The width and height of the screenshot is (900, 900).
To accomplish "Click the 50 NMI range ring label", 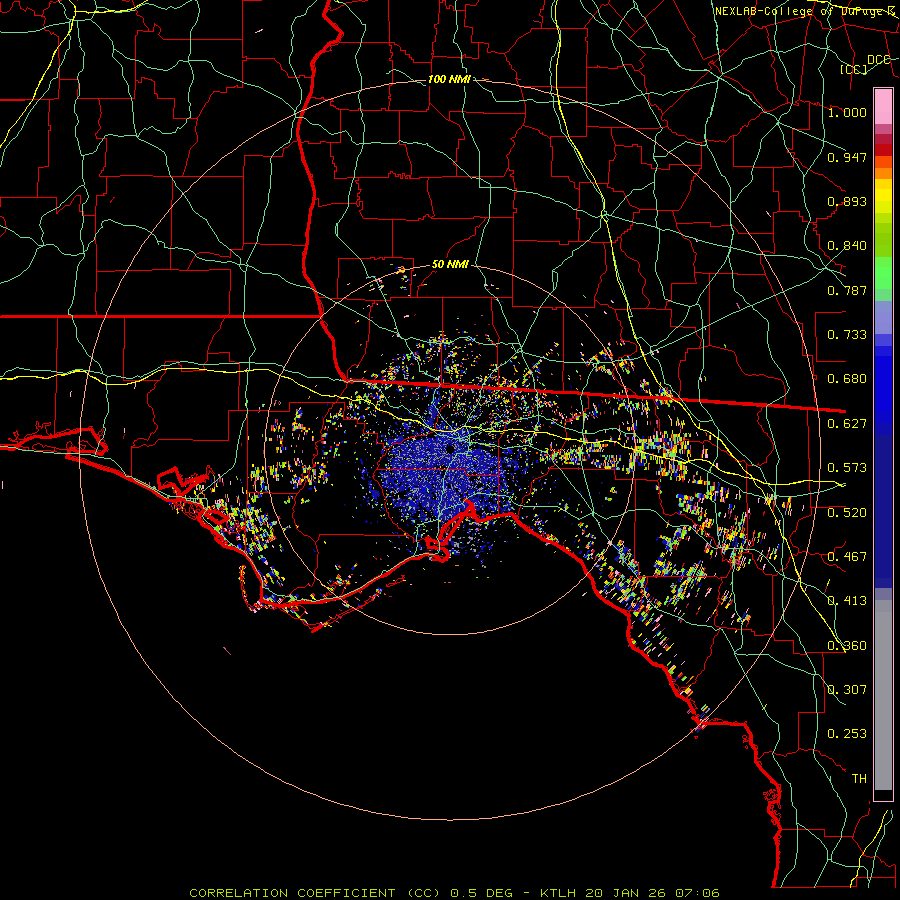I will 451,265.
